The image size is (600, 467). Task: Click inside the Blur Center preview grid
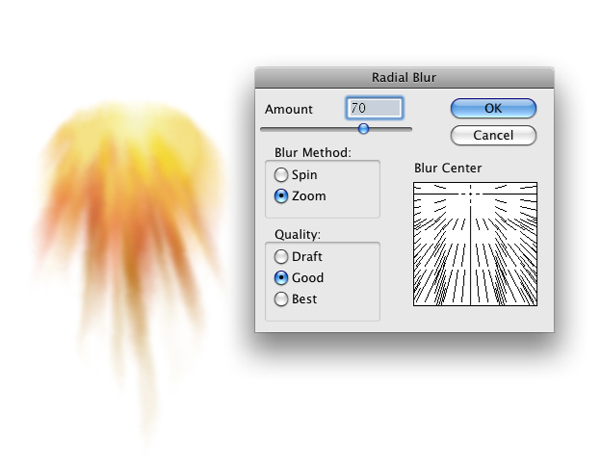(475, 244)
